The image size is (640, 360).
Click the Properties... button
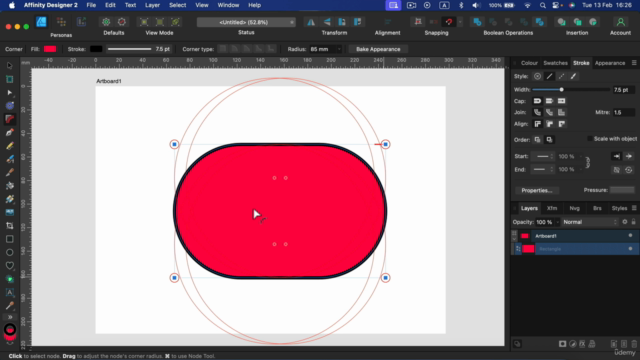click(x=537, y=190)
